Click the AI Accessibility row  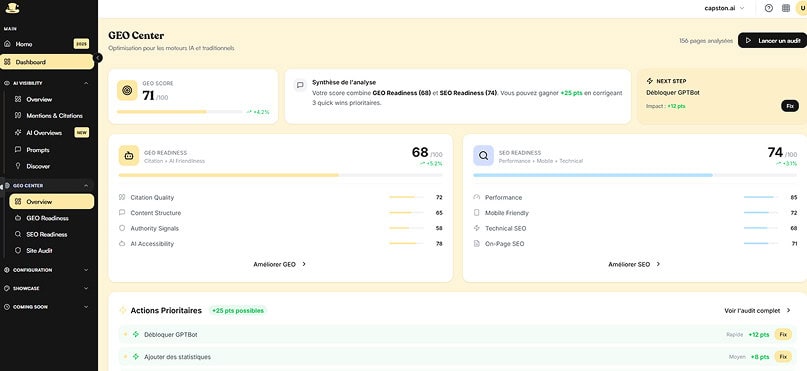click(280, 243)
